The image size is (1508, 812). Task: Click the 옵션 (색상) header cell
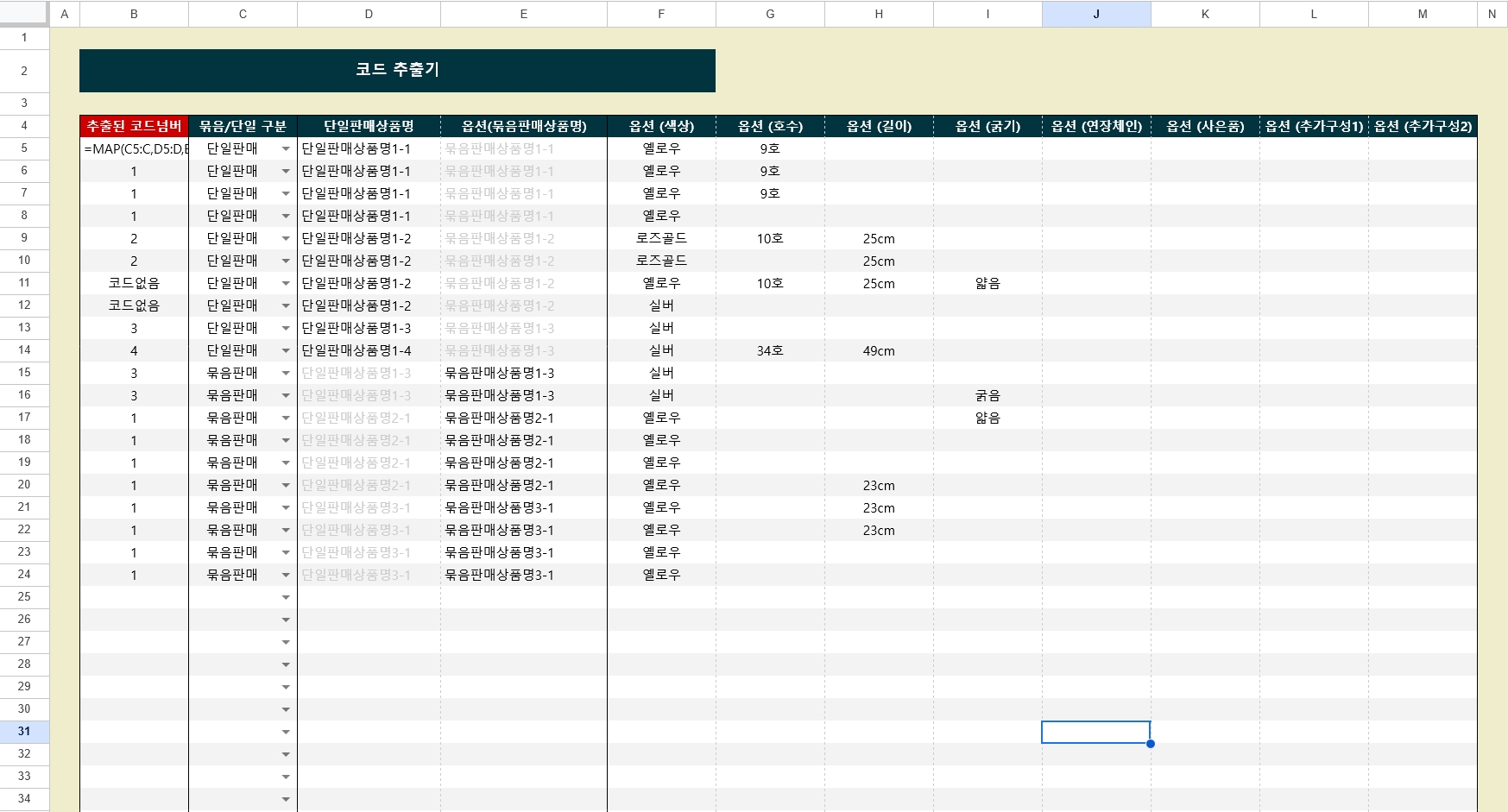(x=661, y=126)
